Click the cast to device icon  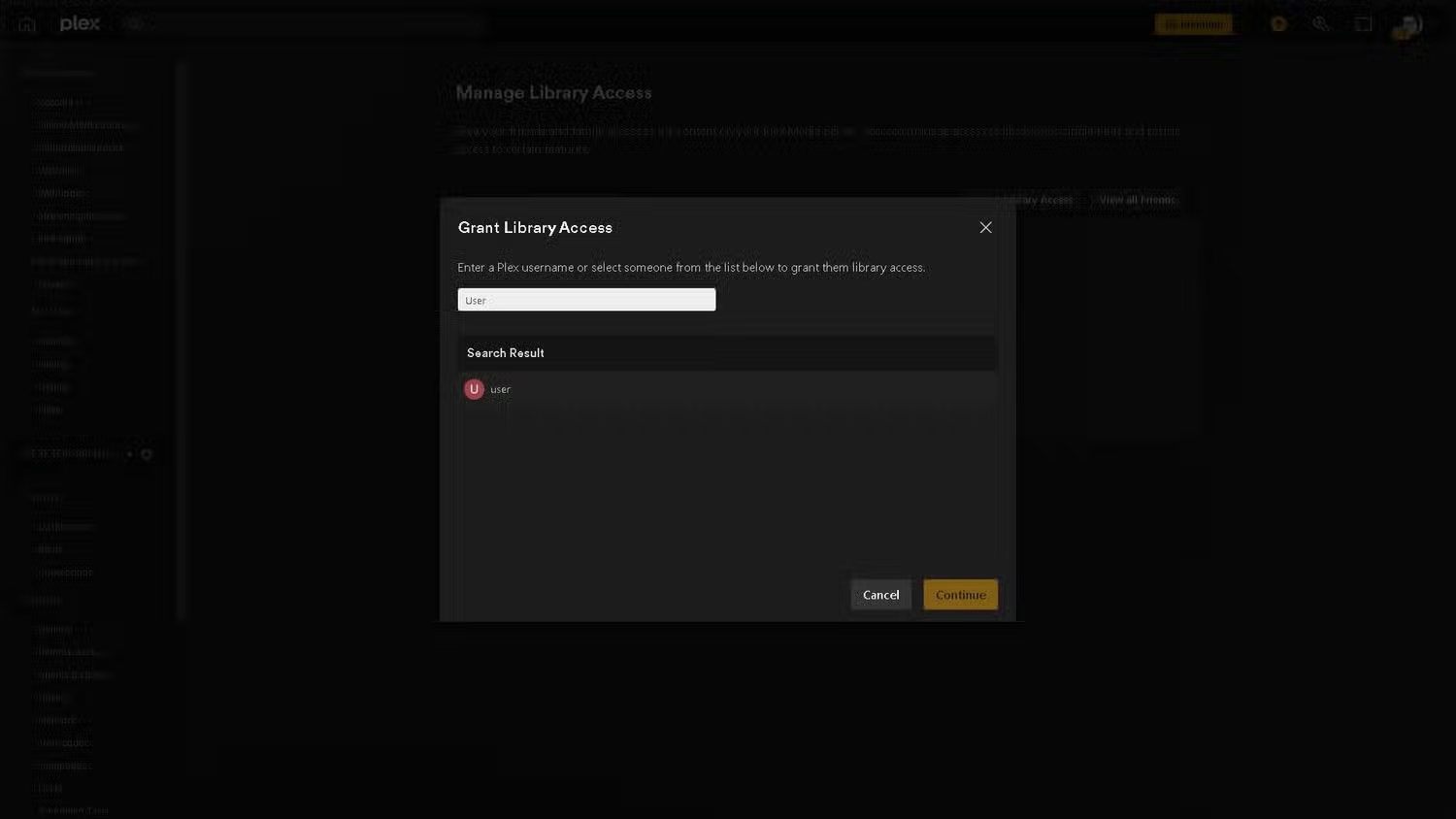[1364, 23]
